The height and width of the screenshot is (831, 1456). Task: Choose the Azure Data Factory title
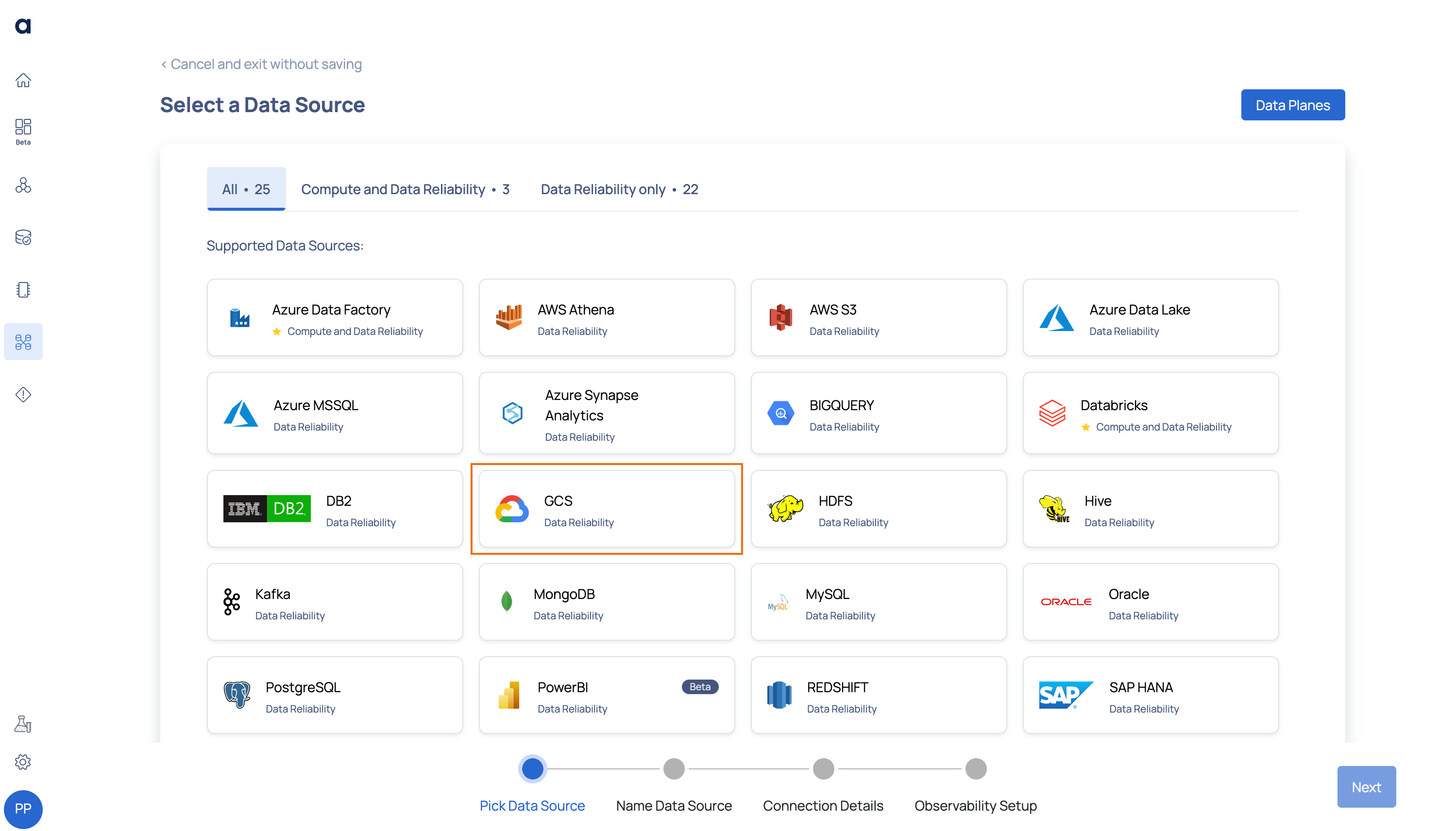point(331,309)
